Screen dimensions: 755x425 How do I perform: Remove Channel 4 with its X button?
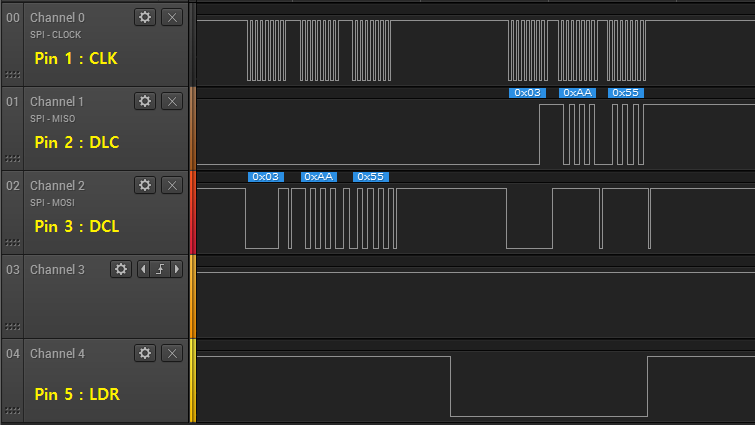pos(172,353)
